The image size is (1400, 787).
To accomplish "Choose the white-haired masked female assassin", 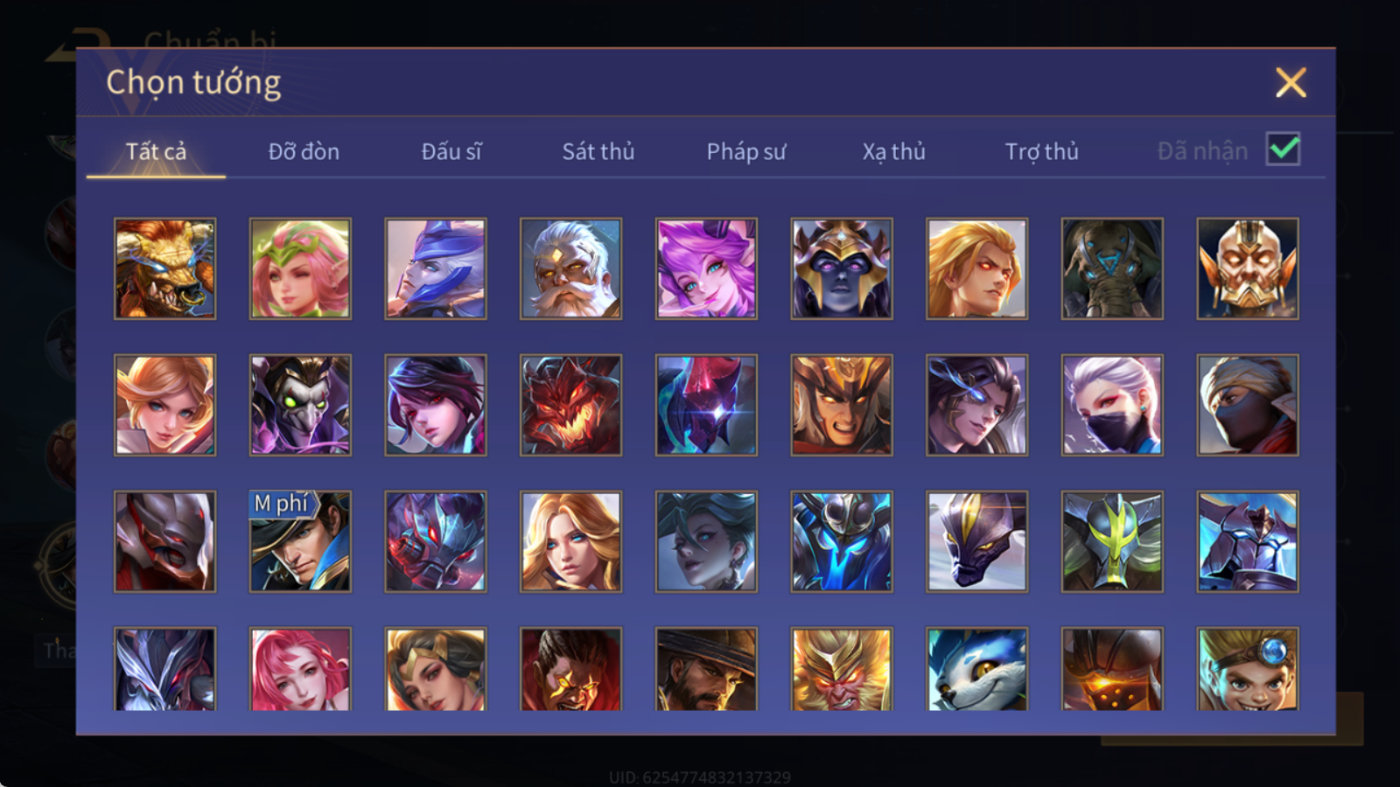I will (1113, 405).
